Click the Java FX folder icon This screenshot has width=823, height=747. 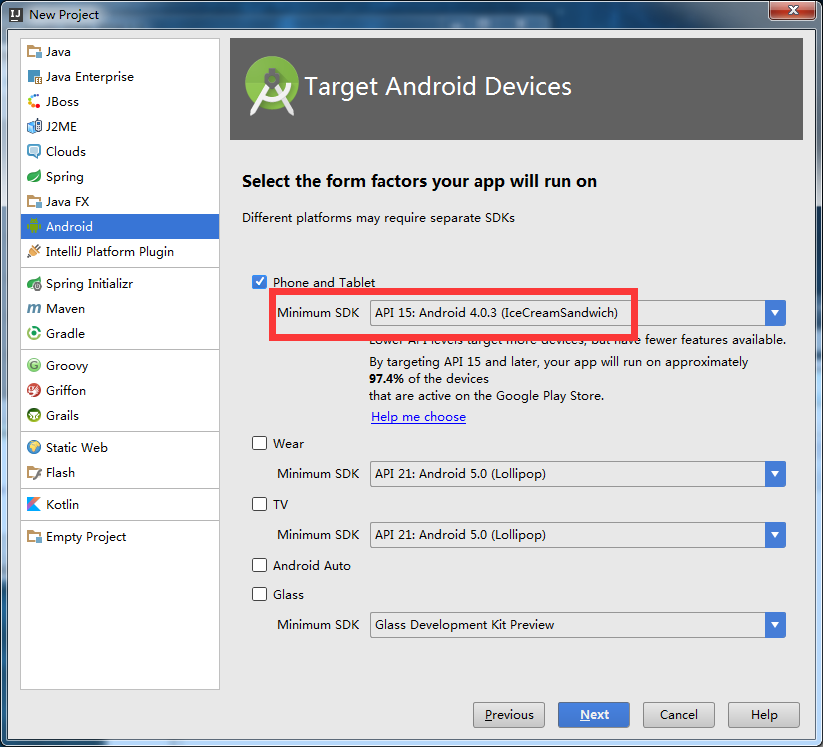pyautogui.click(x=34, y=202)
